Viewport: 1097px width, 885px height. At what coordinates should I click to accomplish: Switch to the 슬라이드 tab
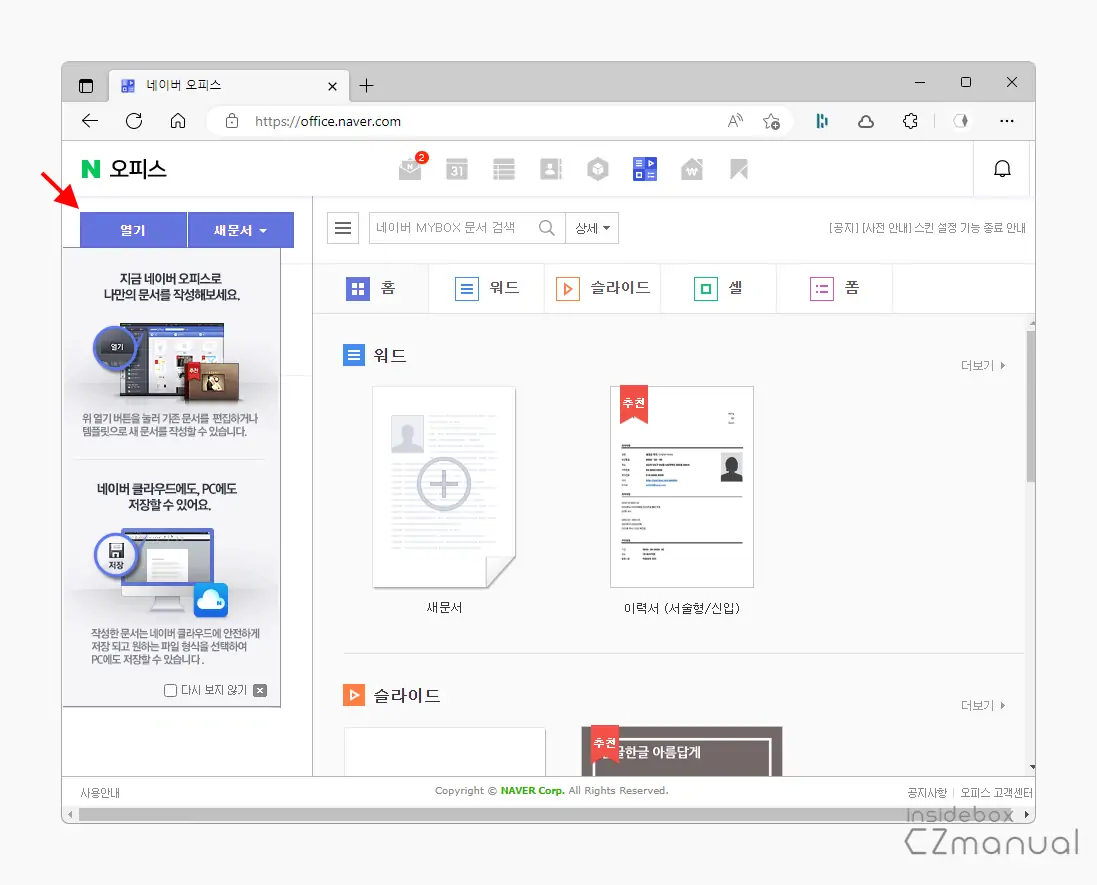point(603,288)
